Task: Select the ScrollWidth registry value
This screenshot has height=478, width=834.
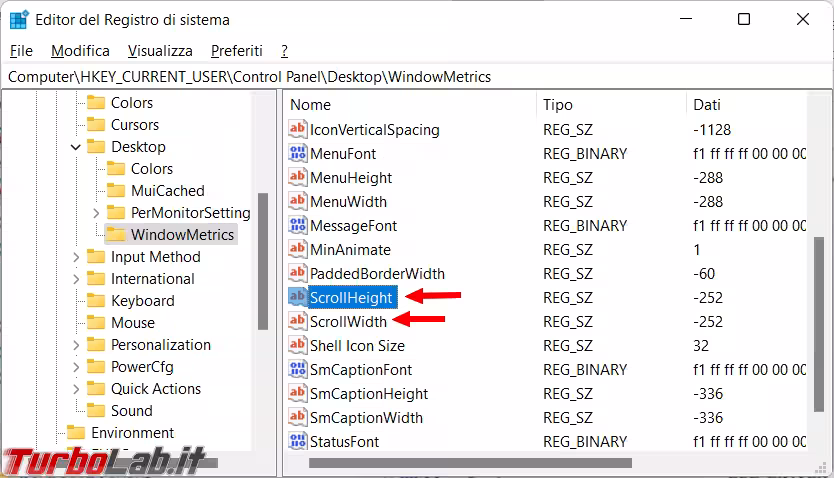Action: pos(348,322)
